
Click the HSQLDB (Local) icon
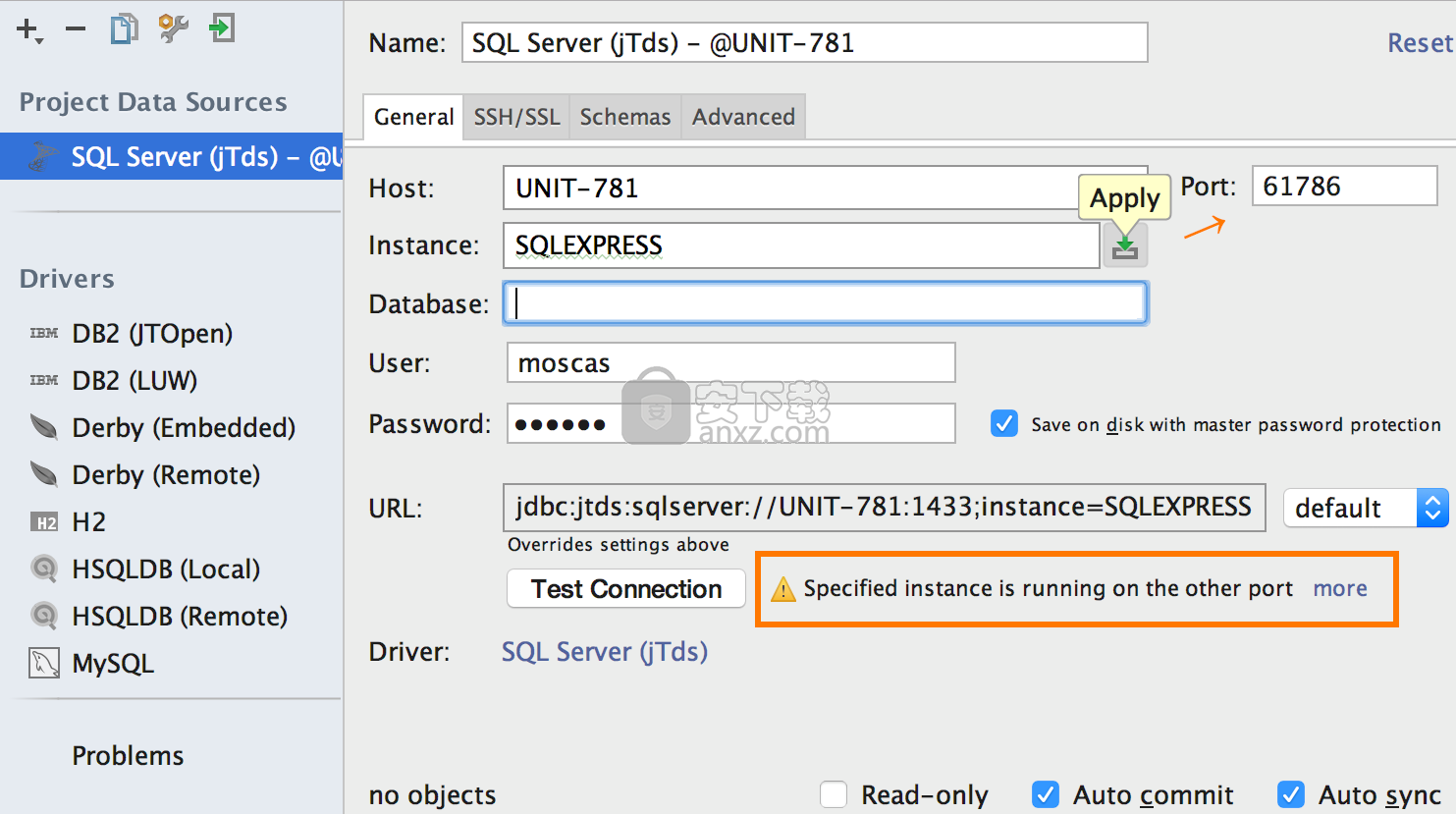(x=44, y=570)
